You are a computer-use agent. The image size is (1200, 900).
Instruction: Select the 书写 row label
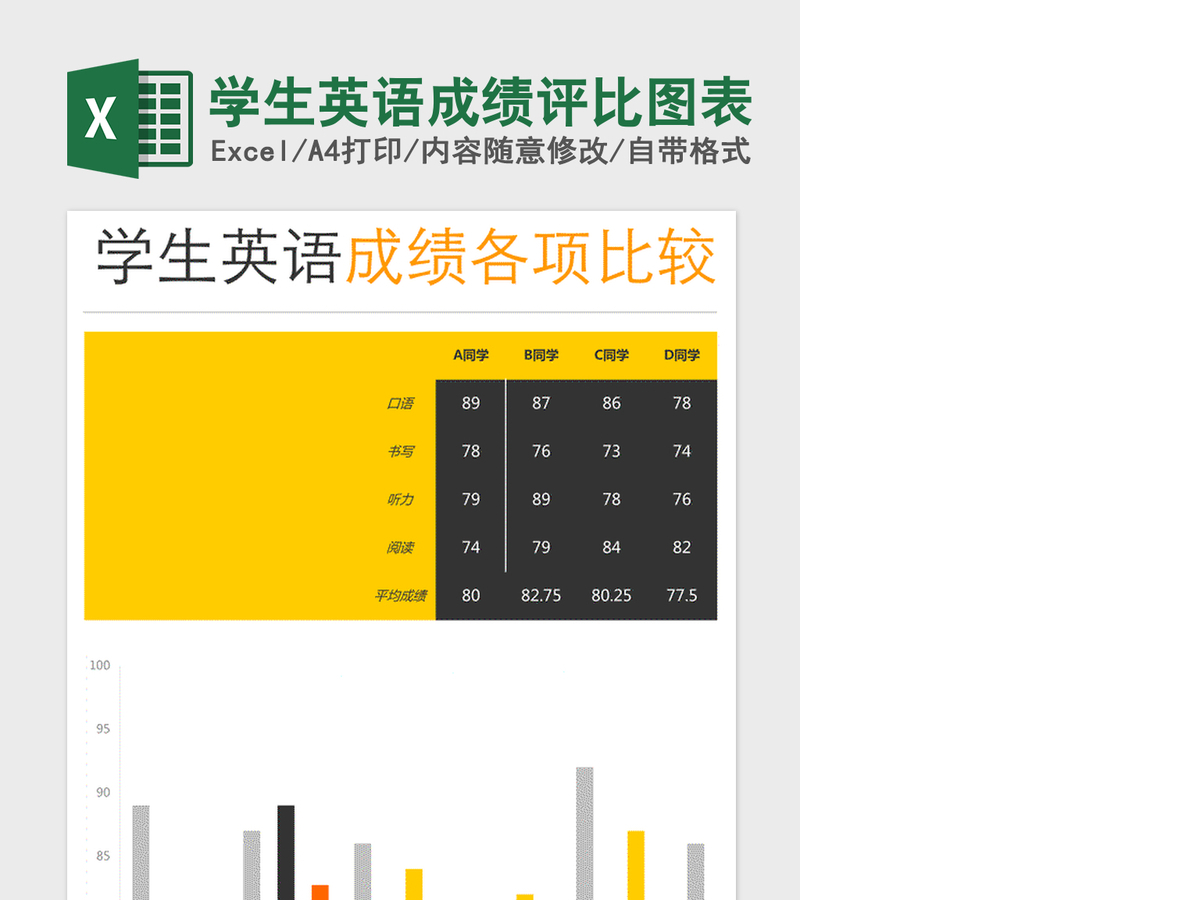pyautogui.click(x=400, y=451)
